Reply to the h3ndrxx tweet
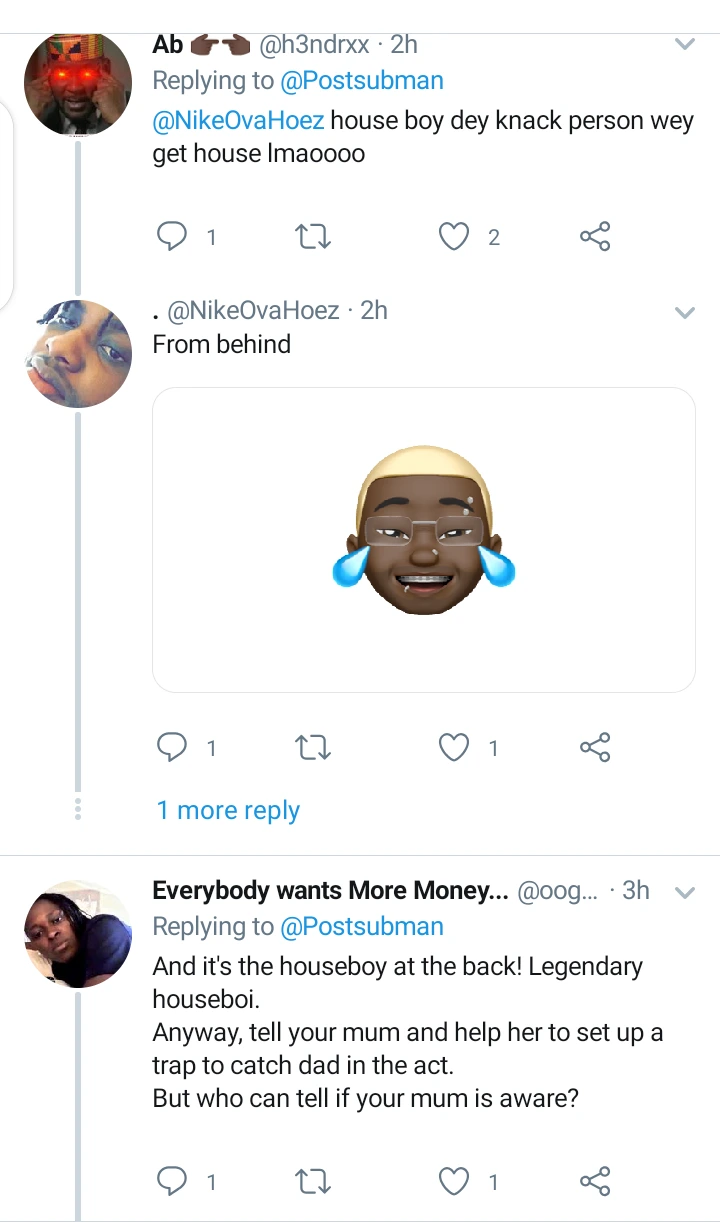The height and width of the screenshot is (1222, 720). (174, 237)
